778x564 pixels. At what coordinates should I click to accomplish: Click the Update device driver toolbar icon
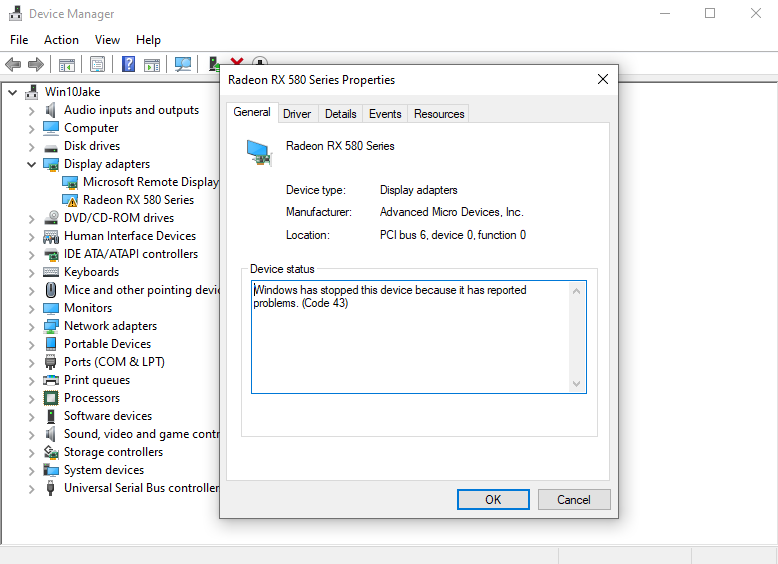[214, 64]
